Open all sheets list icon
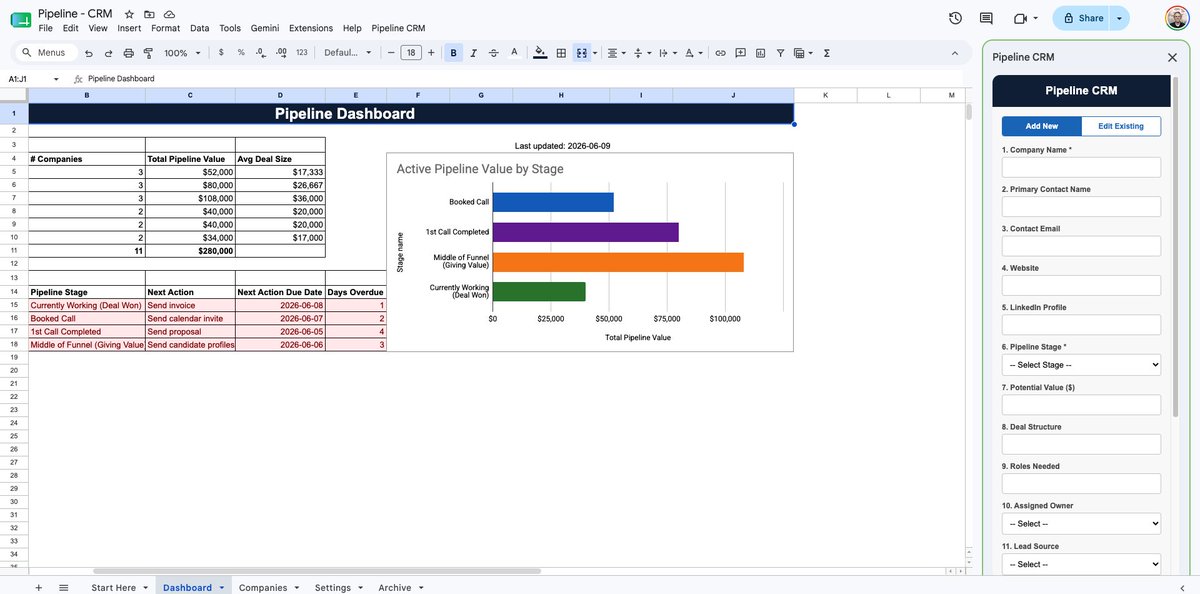Screen dimensions: 1200x594 click(x=63, y=587)
